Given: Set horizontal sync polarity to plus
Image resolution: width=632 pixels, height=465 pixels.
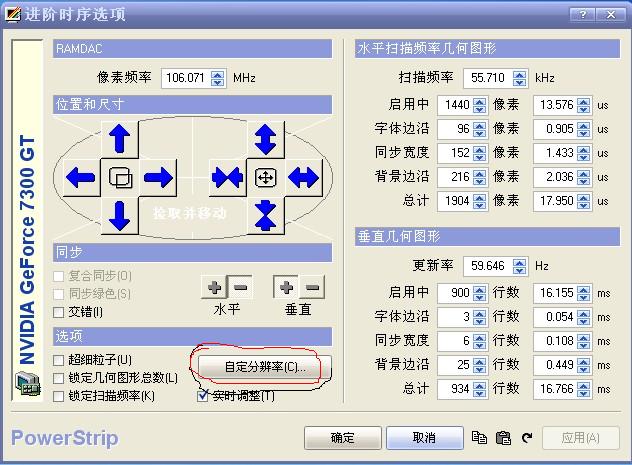Looking at the screenshot, I should click(214, 287).
